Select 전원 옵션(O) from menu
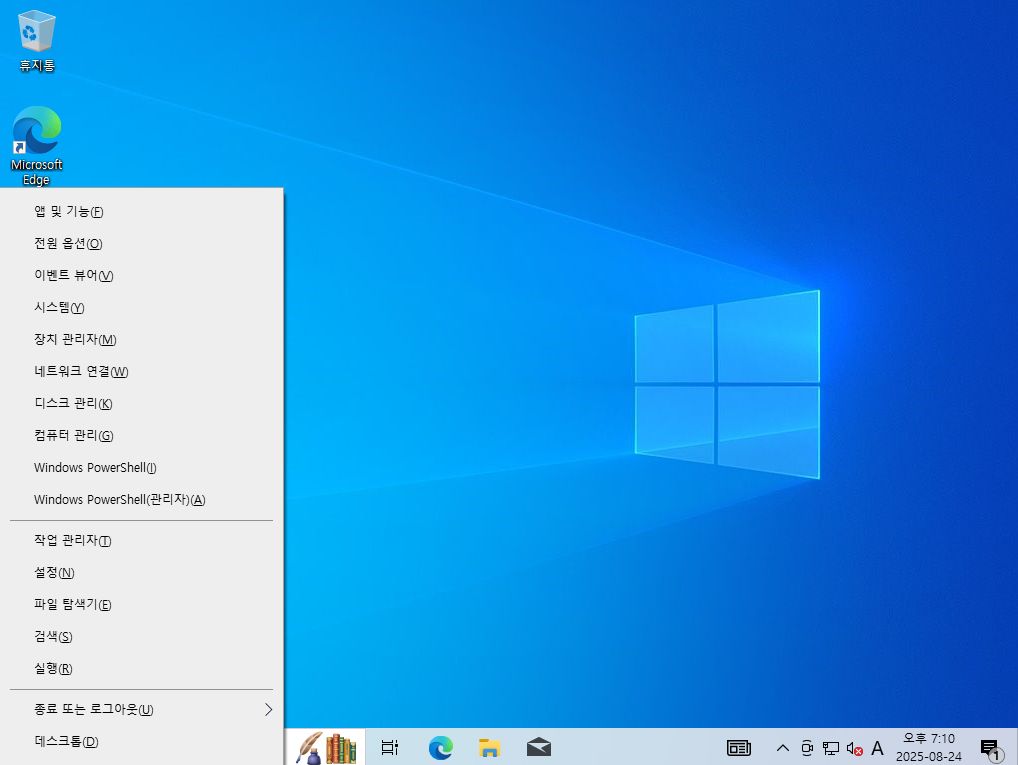The height and width of the screenshot is (765, 1018). click(x=142, y=244)
